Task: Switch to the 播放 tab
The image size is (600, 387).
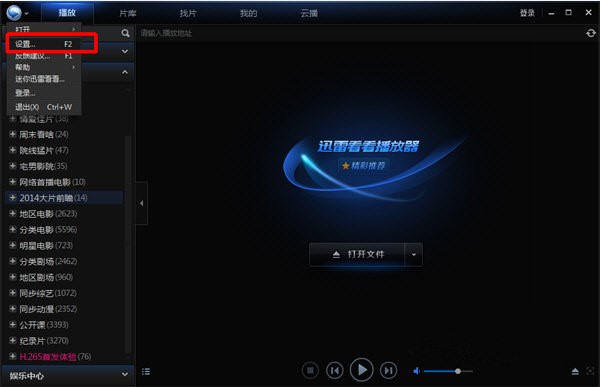Action: 67,13
